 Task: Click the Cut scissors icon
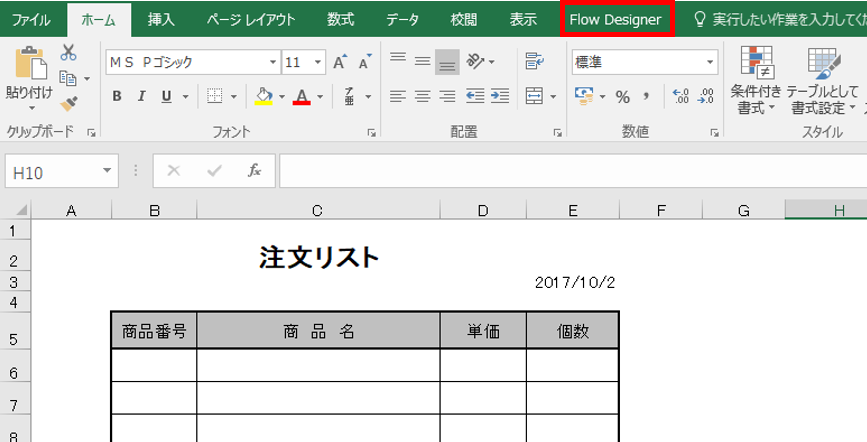pyautogui.click(x=68, y=53)
